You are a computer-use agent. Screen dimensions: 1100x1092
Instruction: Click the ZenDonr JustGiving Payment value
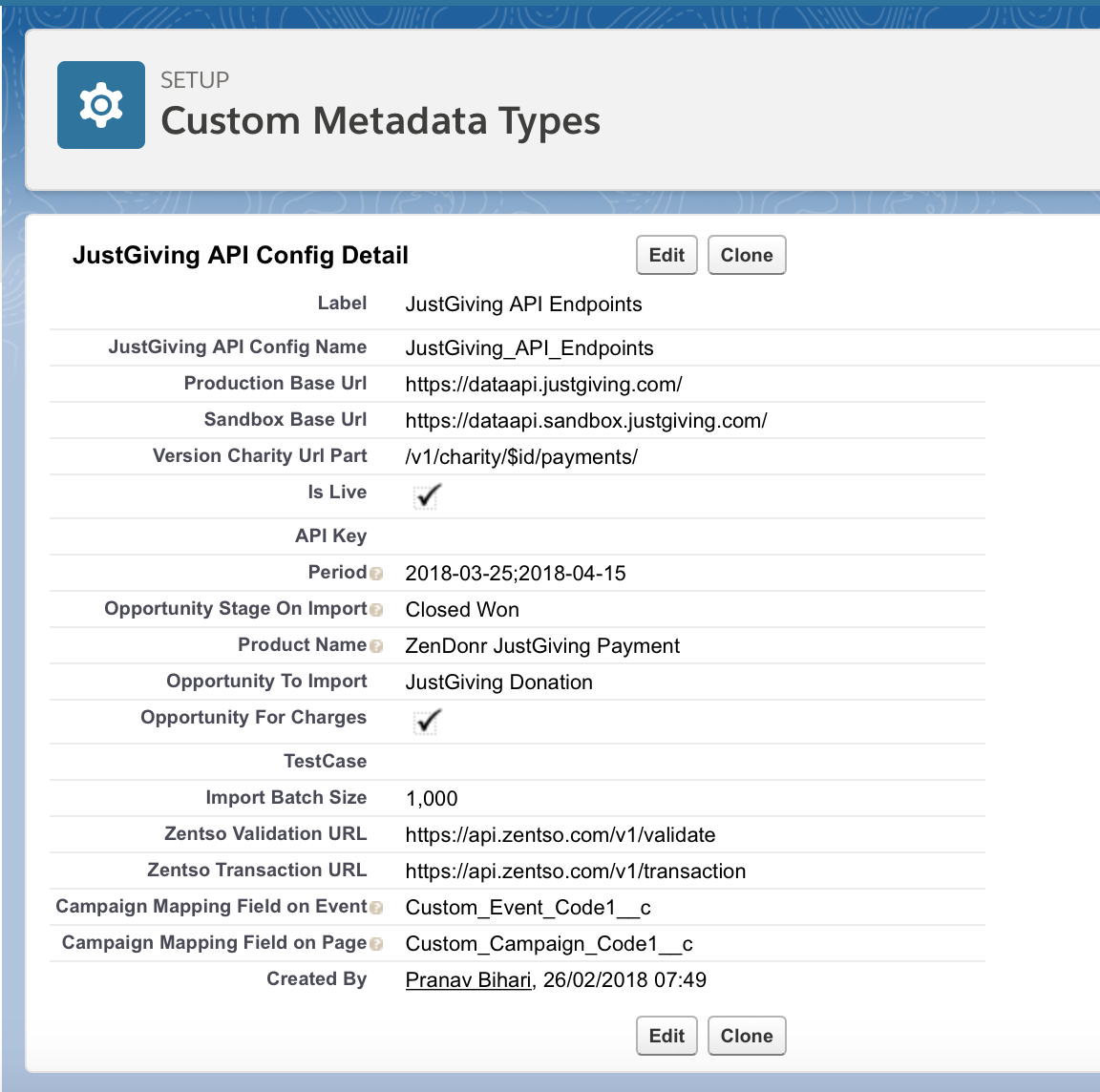(542, 646)
